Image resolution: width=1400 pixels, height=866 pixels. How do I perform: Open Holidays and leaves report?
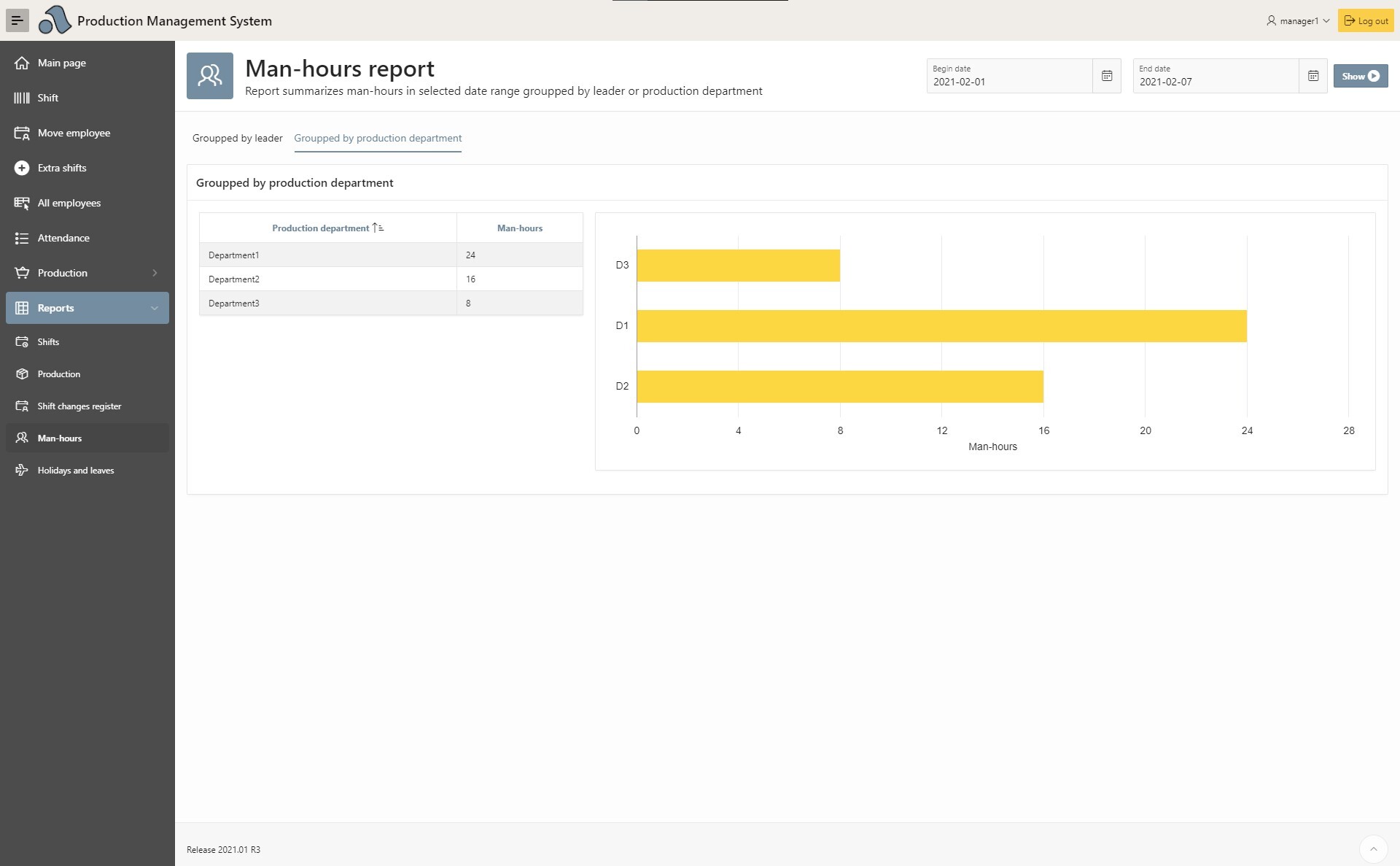pos(75,471)
